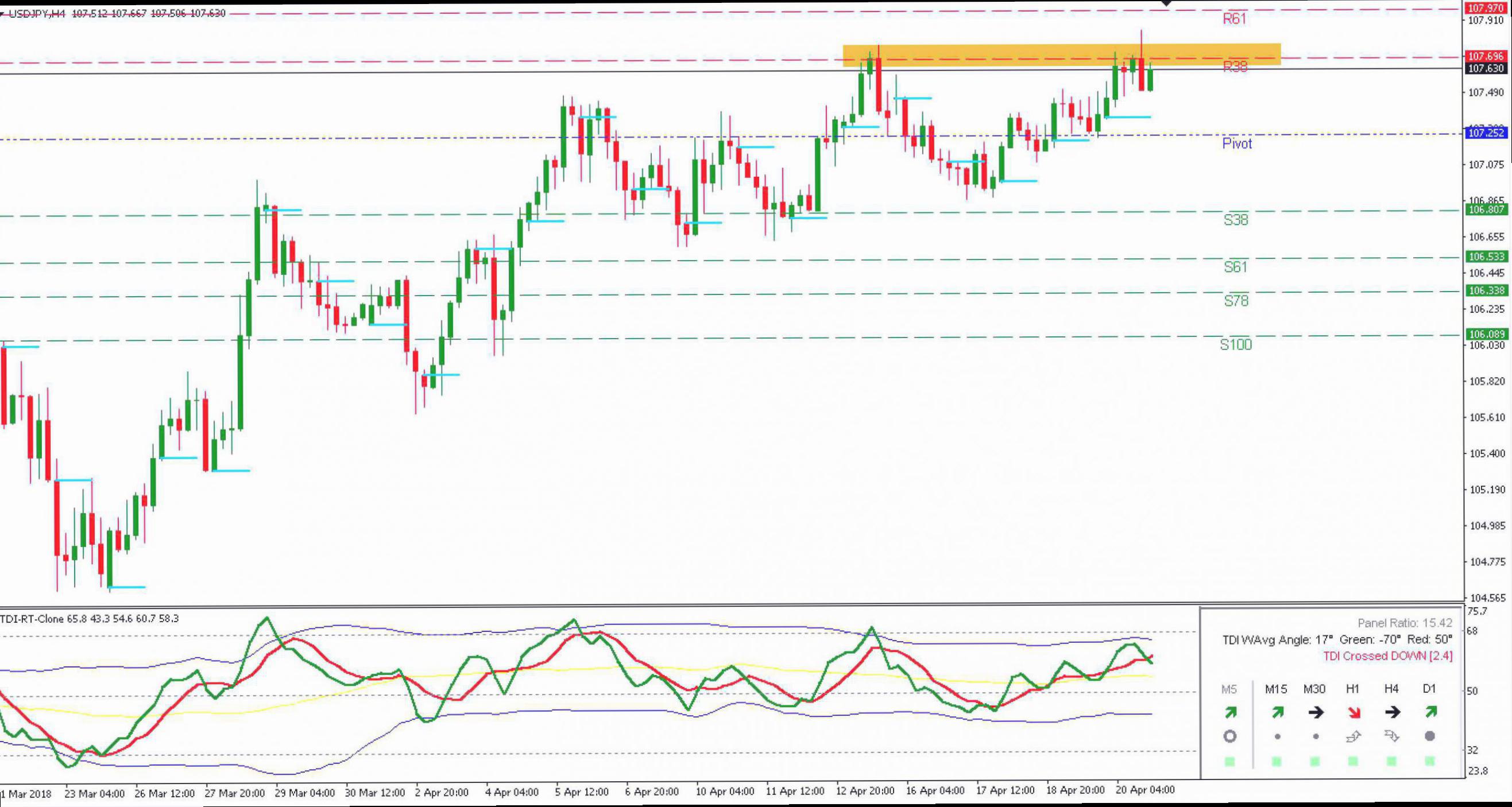This screenshot has width=1512, height=807.
Task: Click the 17 Apr 12:00 time label
Action: point(1005,790)
